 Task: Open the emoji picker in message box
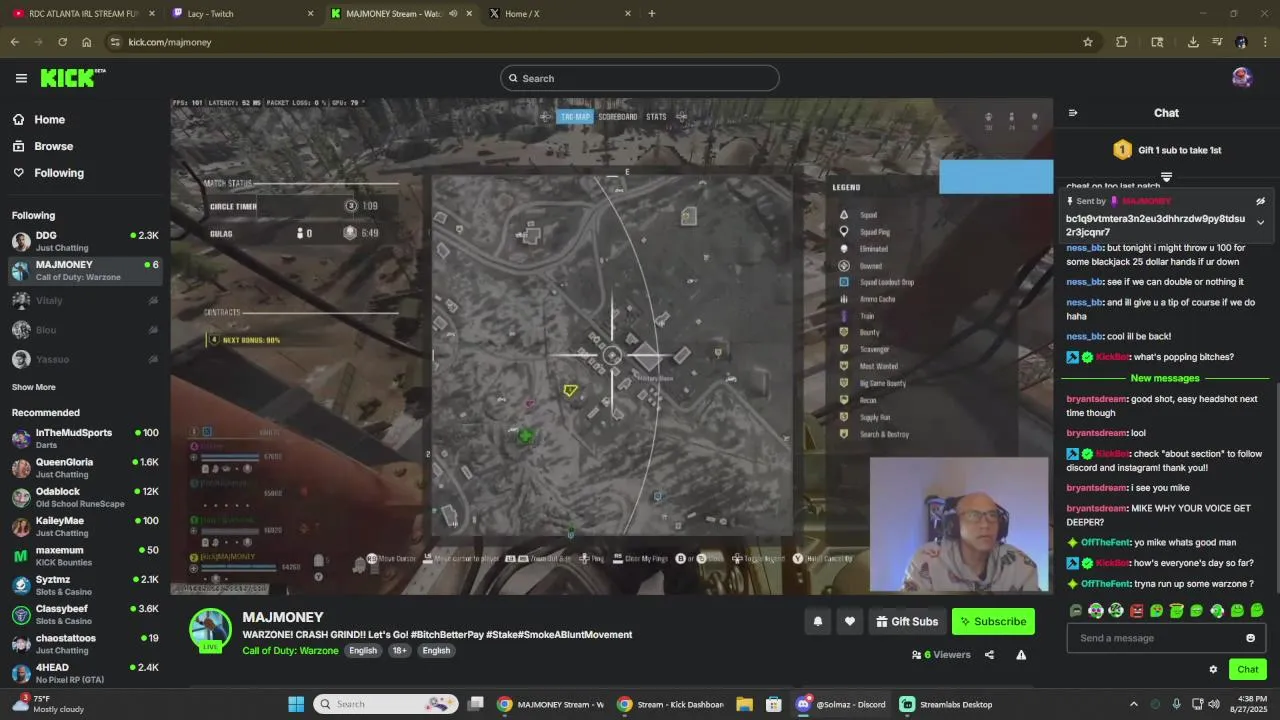(1250, 638)
